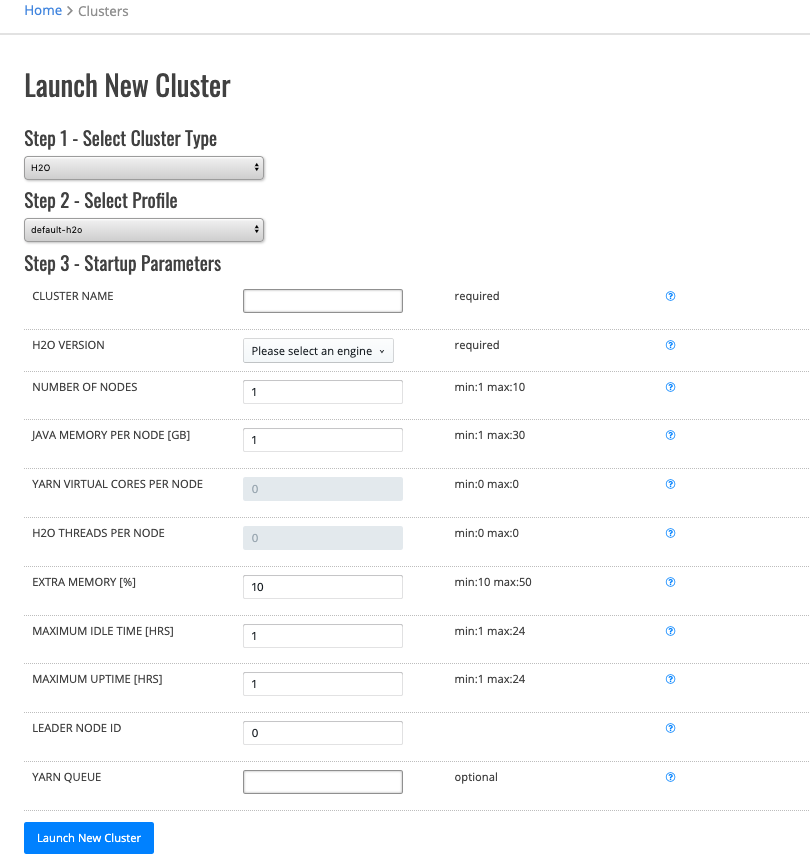810x862 pixels.
Task: Click the Leader Node ID field
Action: point(323,733)
